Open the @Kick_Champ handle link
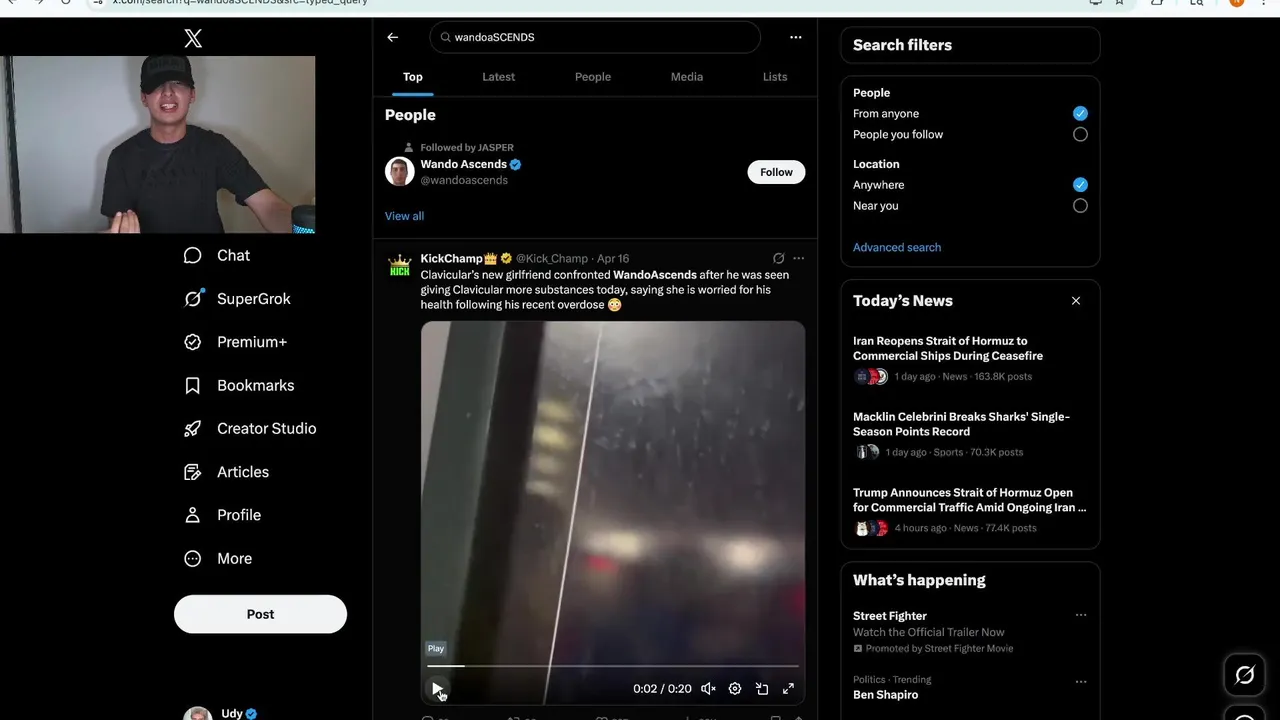This screenshot has height=720, width=1280. pyautogui.click(x=552, y=258)
